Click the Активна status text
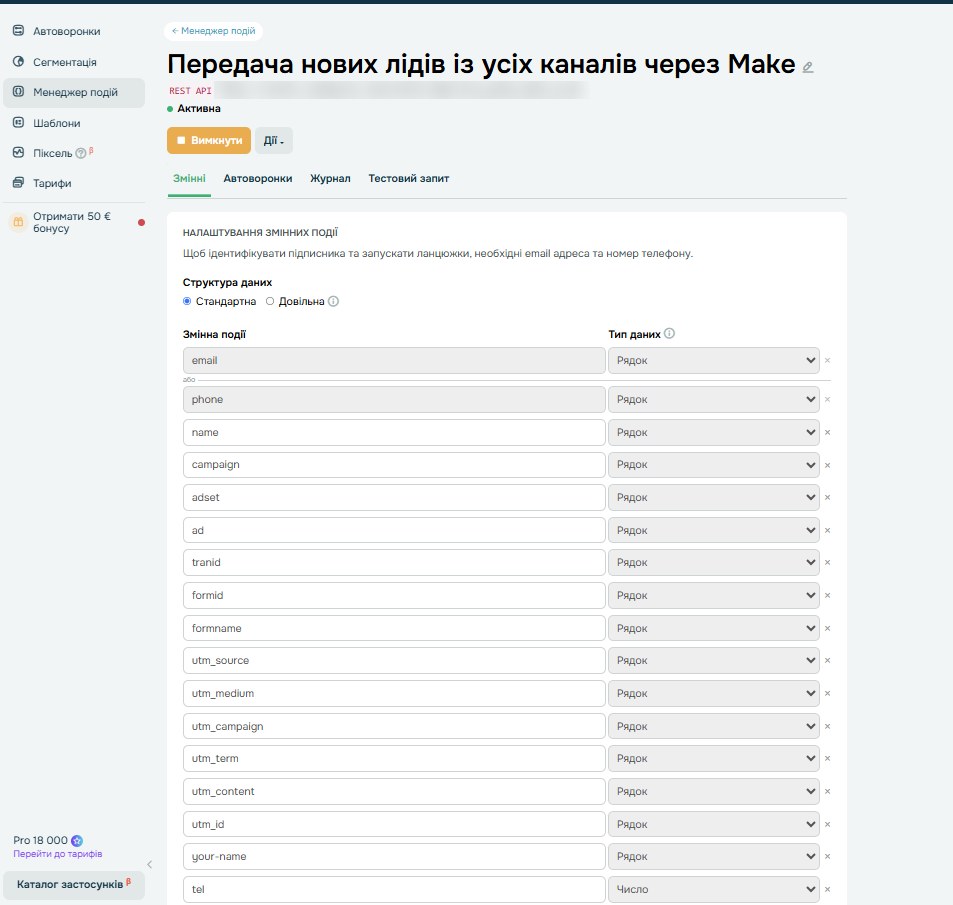Viewport: 953px width, 905px height. click(199, 109)
